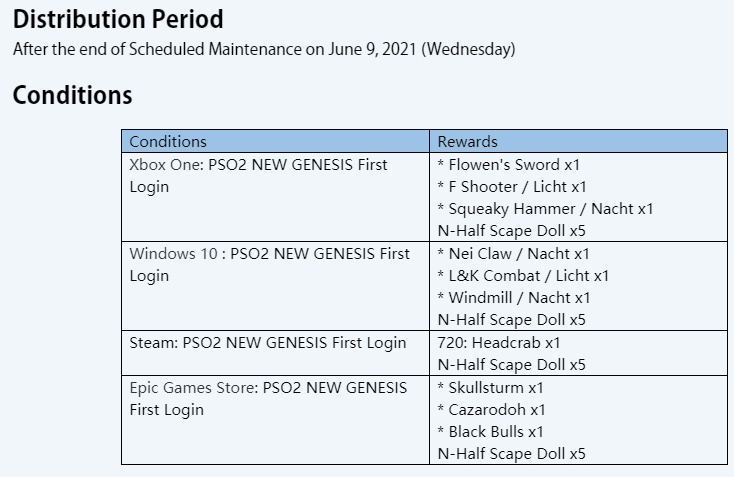Select the June 9, 2021 maintenance text

pyautogui.click(x=262, y=49)
